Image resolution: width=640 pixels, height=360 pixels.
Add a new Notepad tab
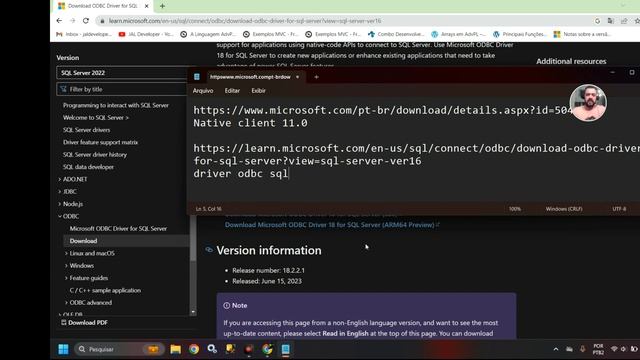(316, 77)
